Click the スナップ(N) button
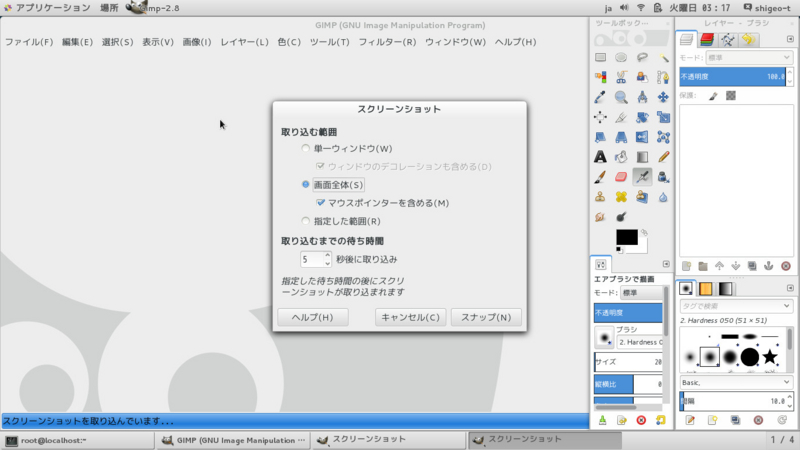 486,317
